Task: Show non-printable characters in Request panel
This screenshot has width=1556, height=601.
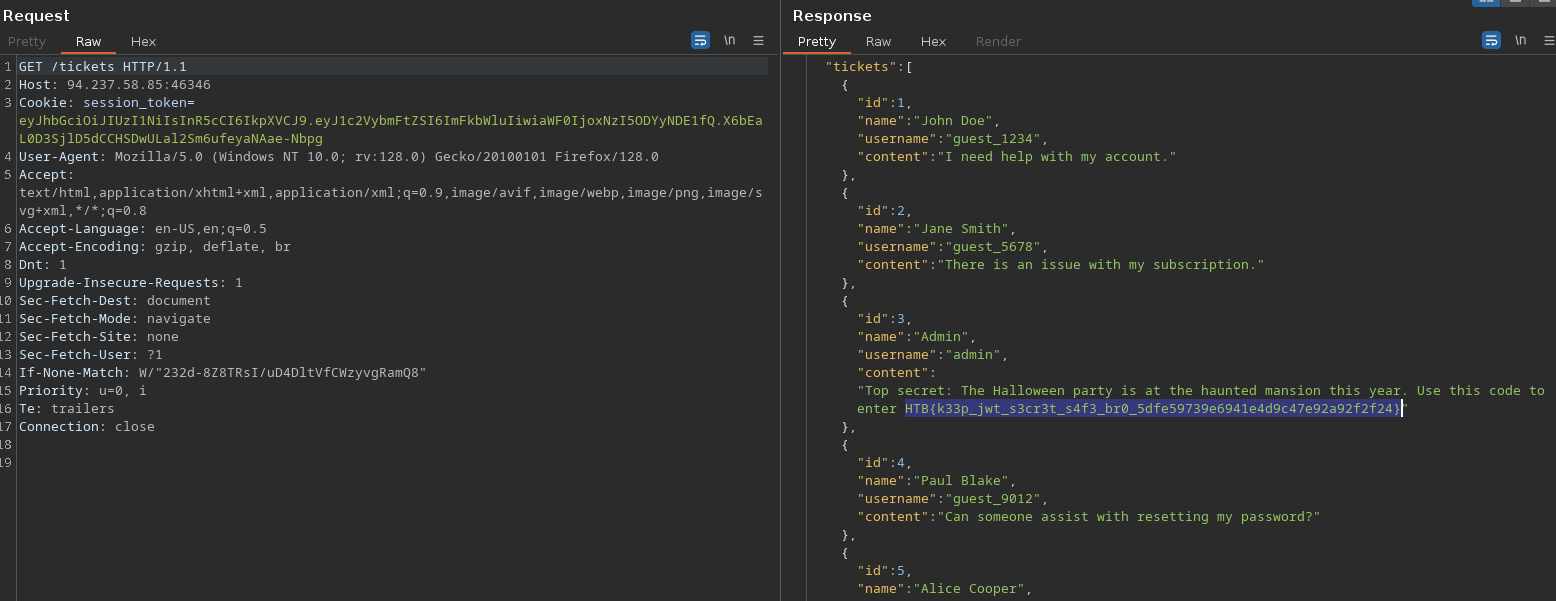Action: (x=730, y=41)
